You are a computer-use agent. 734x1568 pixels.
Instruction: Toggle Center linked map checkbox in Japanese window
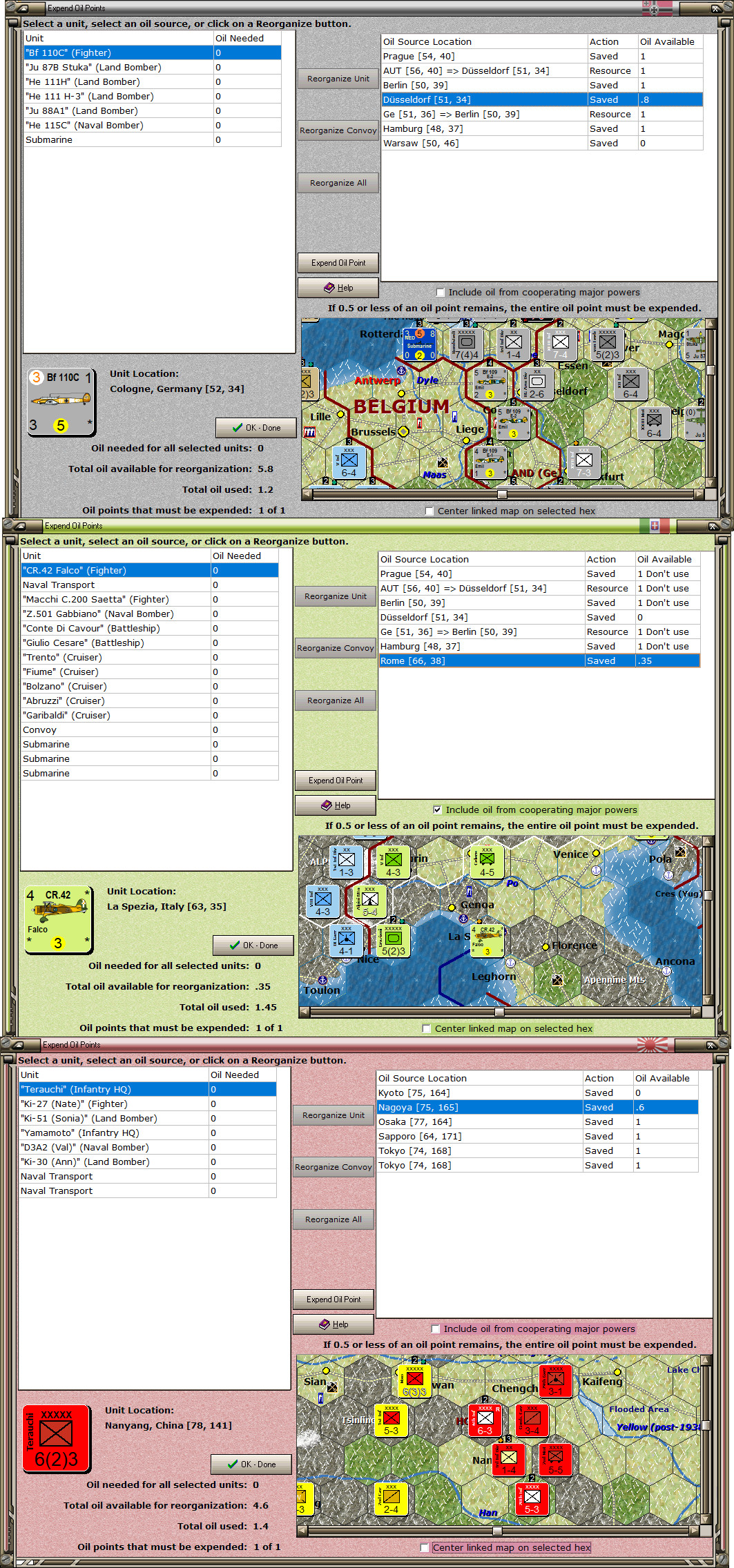click(425, 1548)
